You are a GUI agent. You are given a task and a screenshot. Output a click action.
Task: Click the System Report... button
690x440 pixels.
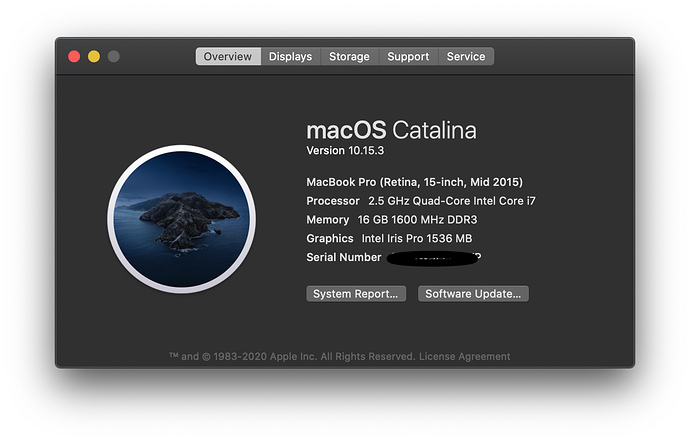click(356, 294)
